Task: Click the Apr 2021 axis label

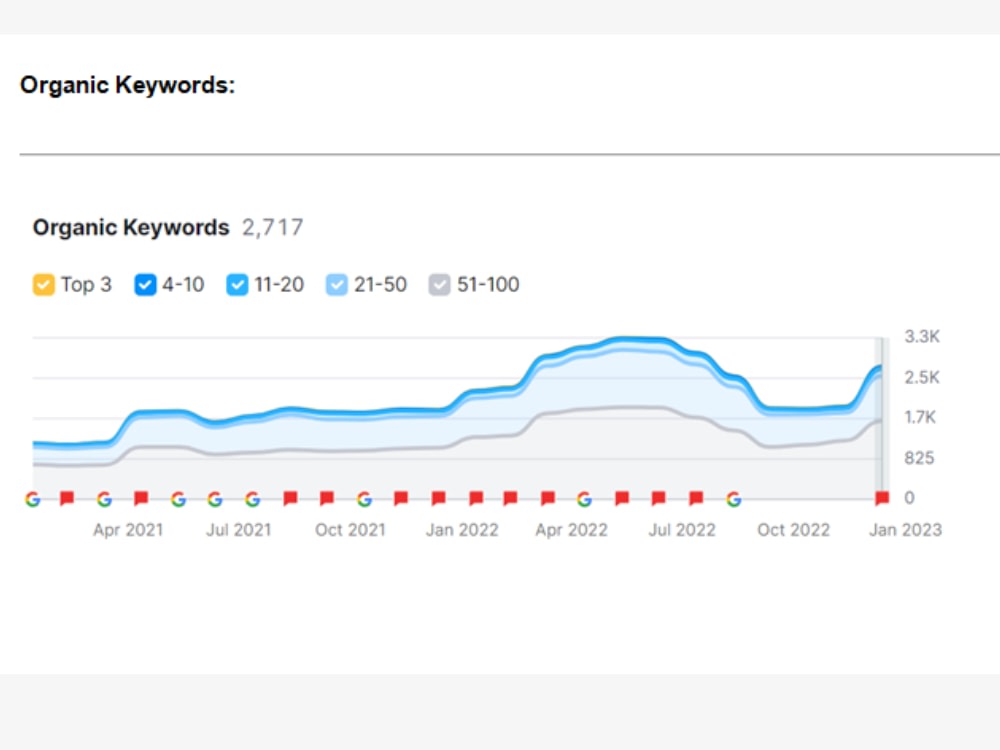Action: [x=128, y=530]
